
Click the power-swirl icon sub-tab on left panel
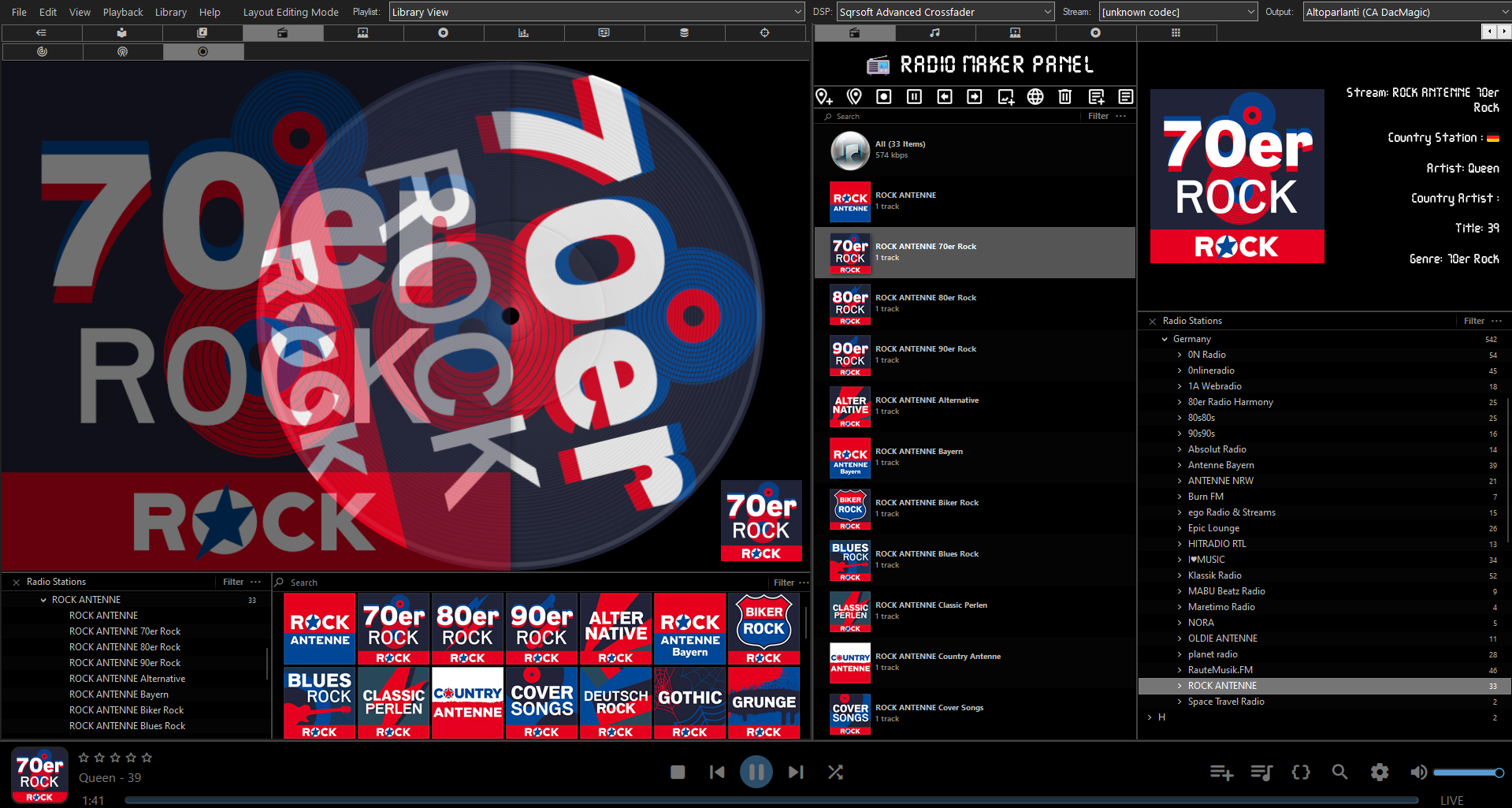[x=42, y=52]
